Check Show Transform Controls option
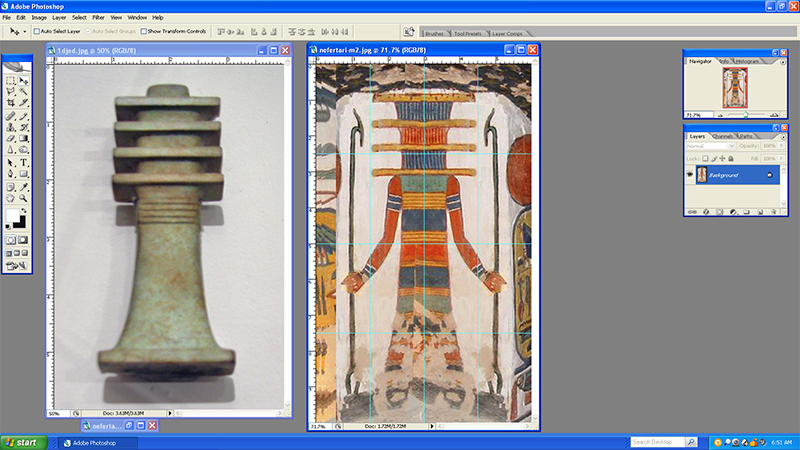The width and height of the screenshot is (800, 450). click(145, 31)
